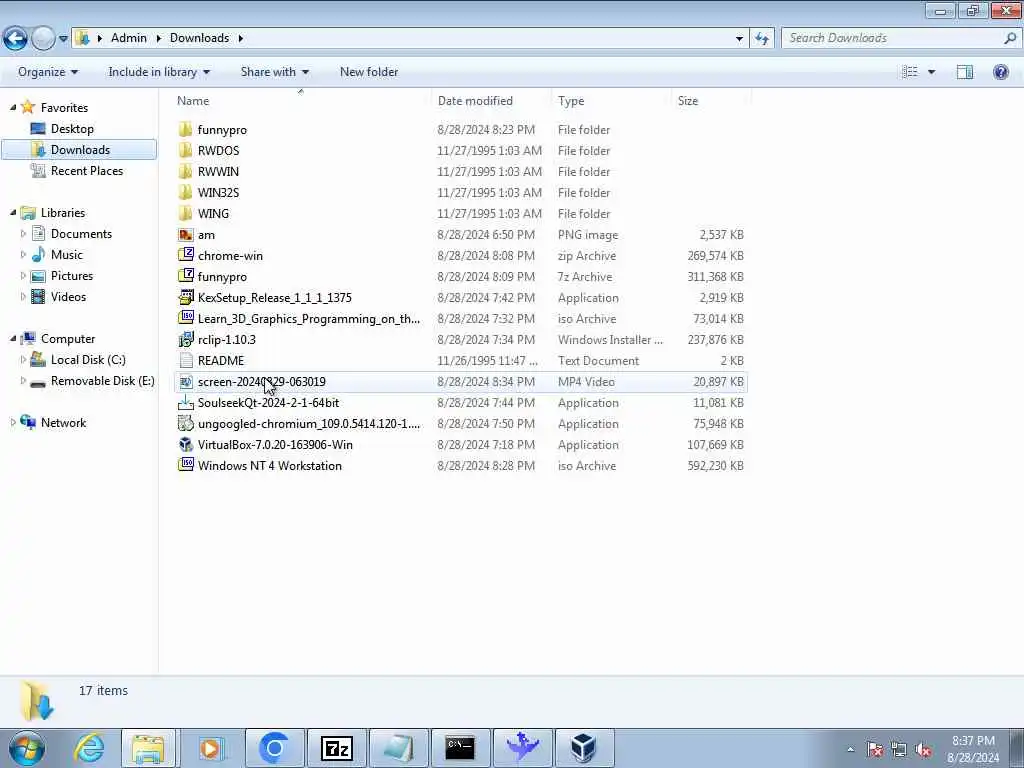This screenshot has height=768, width=1024.
Task: Open the view options dropdown arrow
Action: click(931, 72)
